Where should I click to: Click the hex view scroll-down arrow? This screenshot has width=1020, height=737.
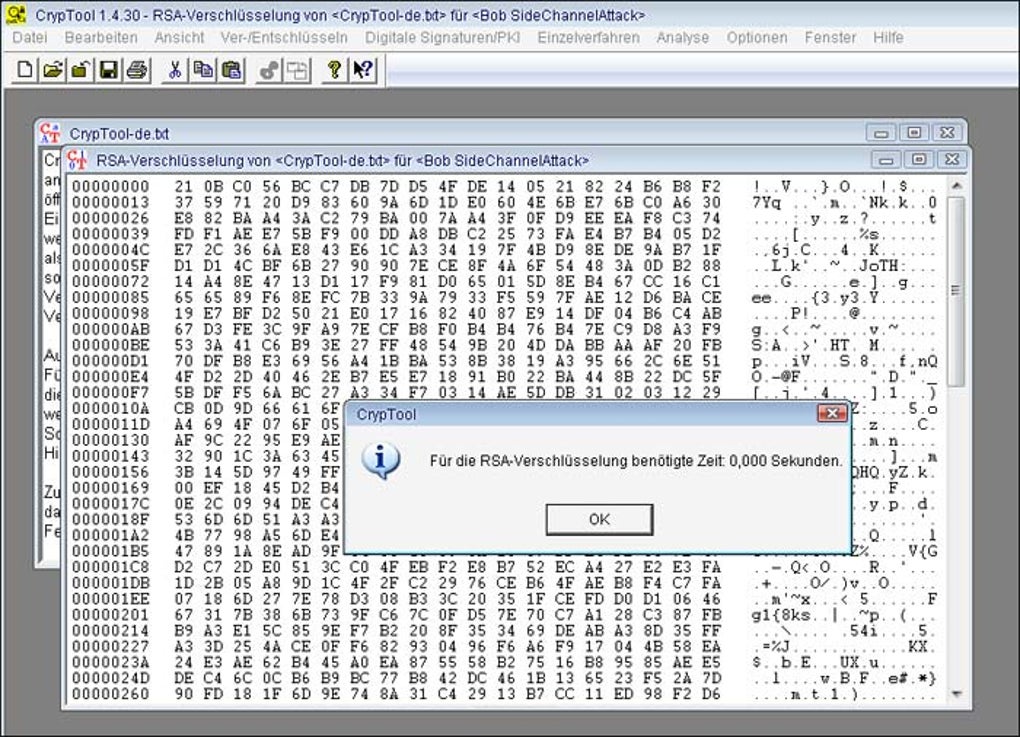point(955,693)
